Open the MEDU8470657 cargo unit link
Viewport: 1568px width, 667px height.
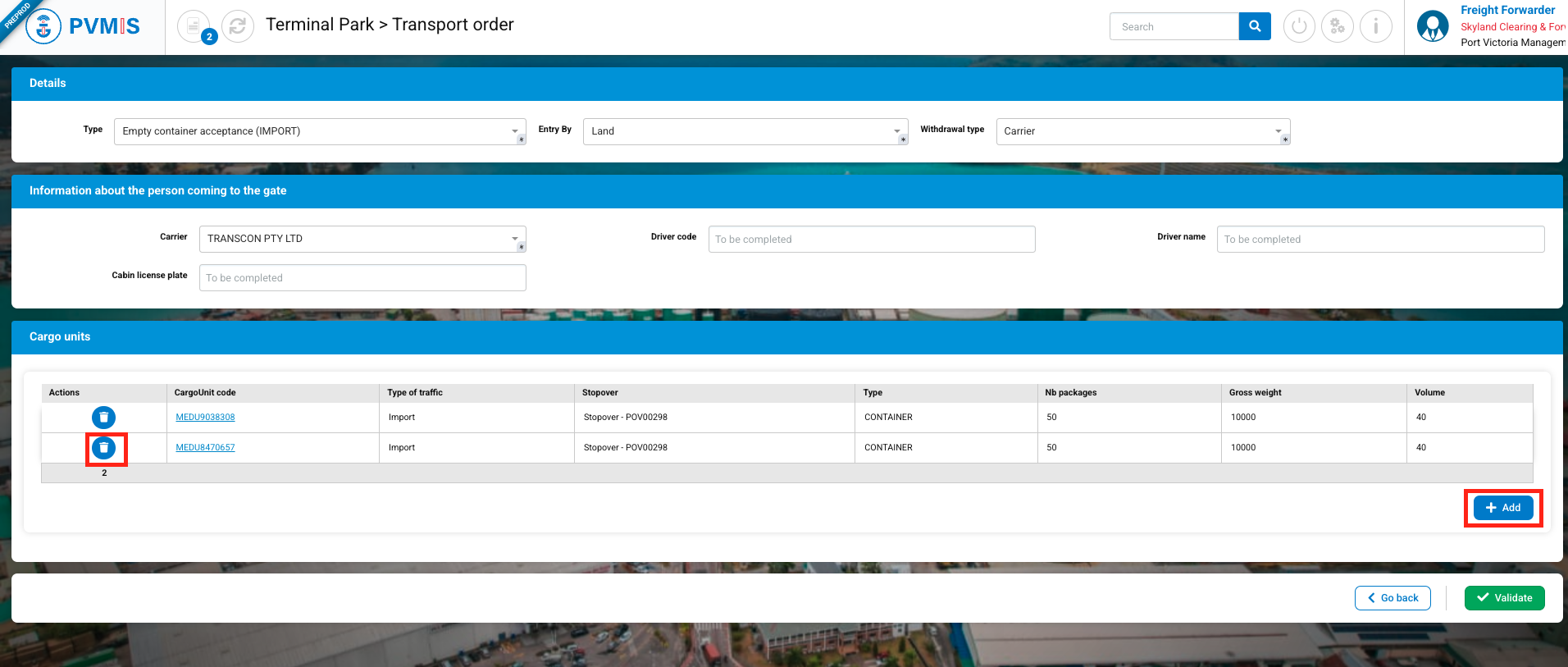pos(205,448)
